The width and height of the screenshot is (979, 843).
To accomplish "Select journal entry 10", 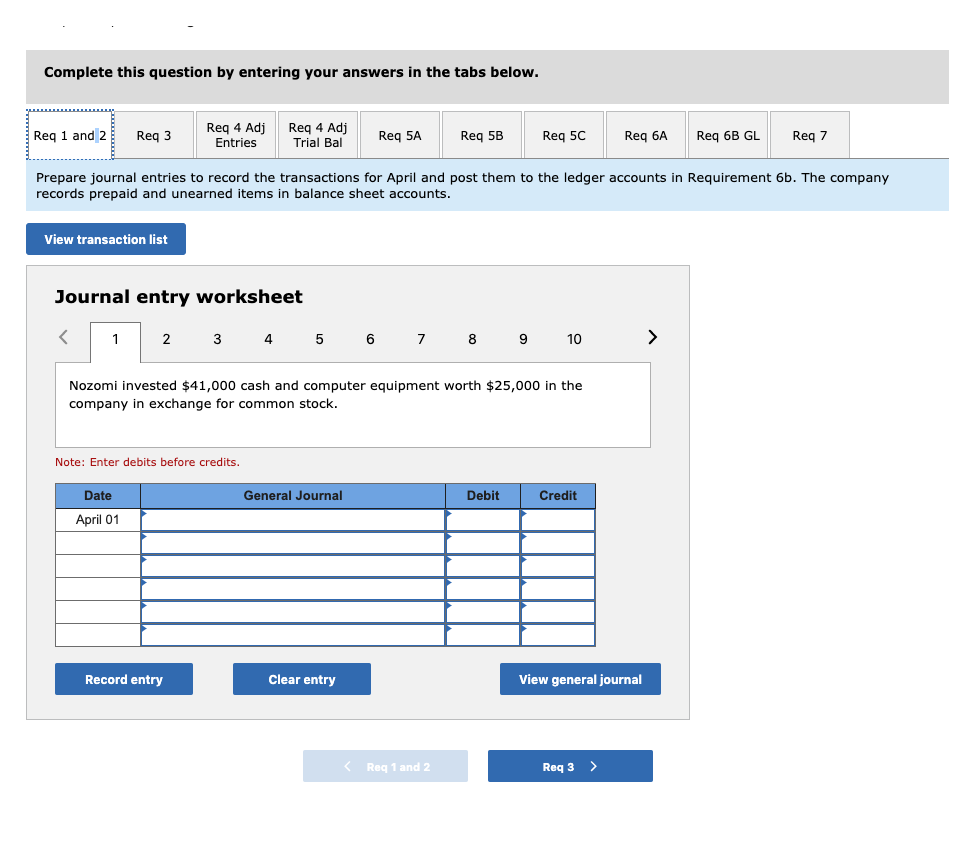I will pyautogui.click(x=574, y=339).
